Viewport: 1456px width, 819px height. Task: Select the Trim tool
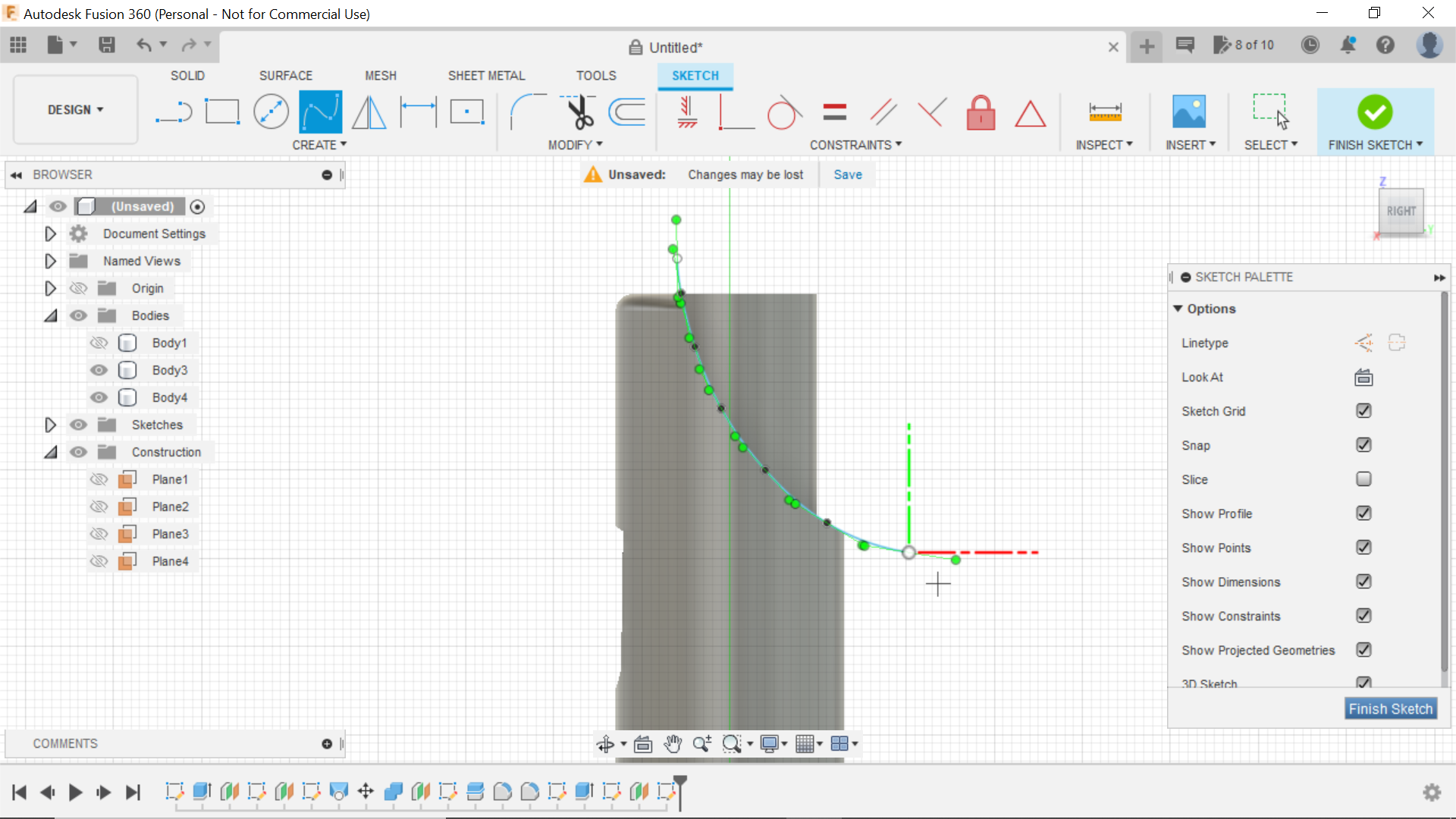point(577,111)
